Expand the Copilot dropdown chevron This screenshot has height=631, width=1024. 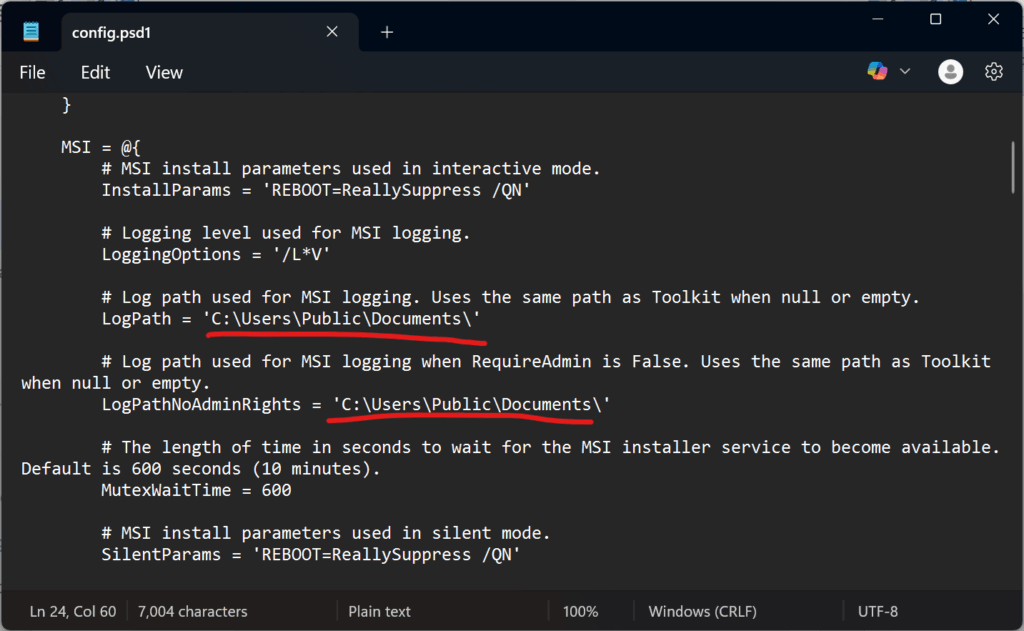tap(905, 71)
